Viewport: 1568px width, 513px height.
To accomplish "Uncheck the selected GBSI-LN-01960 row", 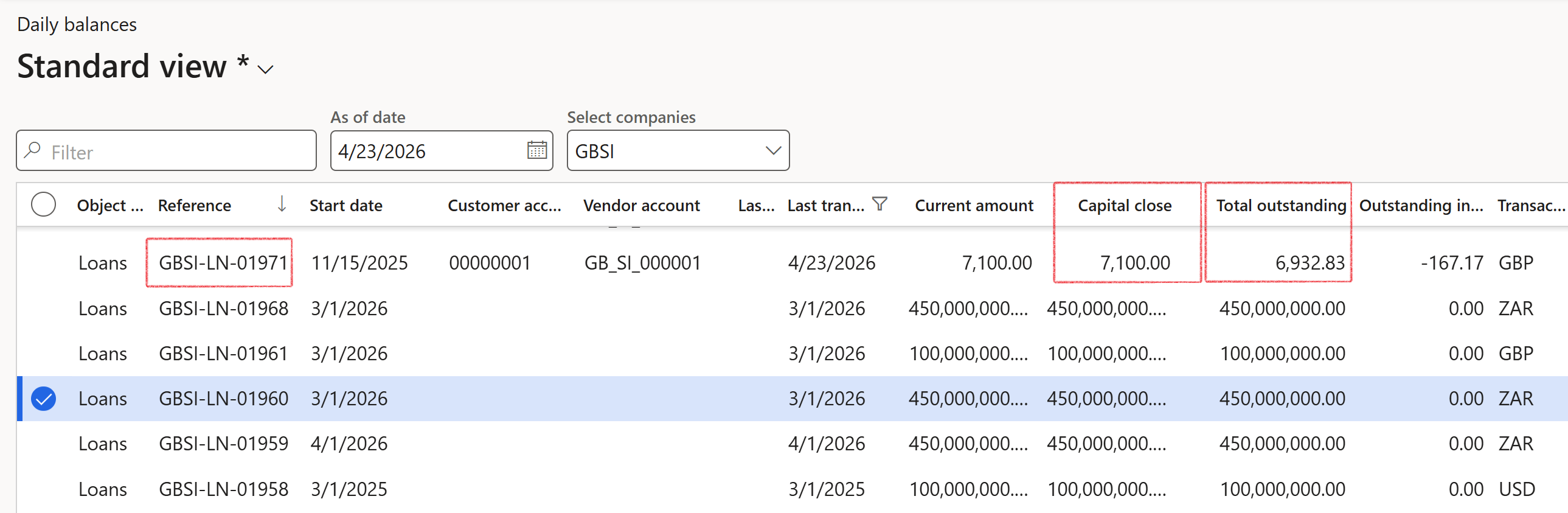I will tap(43, 399).
